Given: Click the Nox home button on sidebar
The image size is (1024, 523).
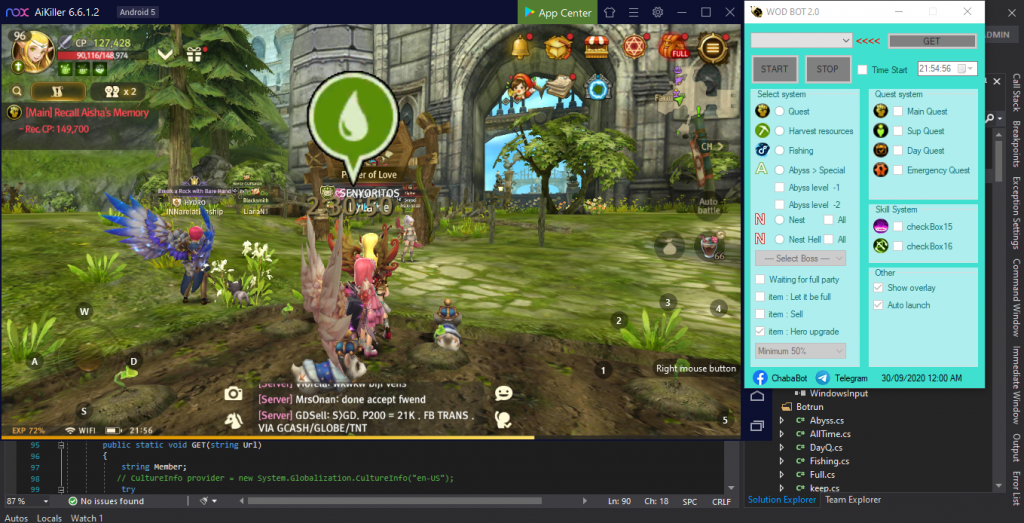Looking at the screenshot, I should coord(757,396).
